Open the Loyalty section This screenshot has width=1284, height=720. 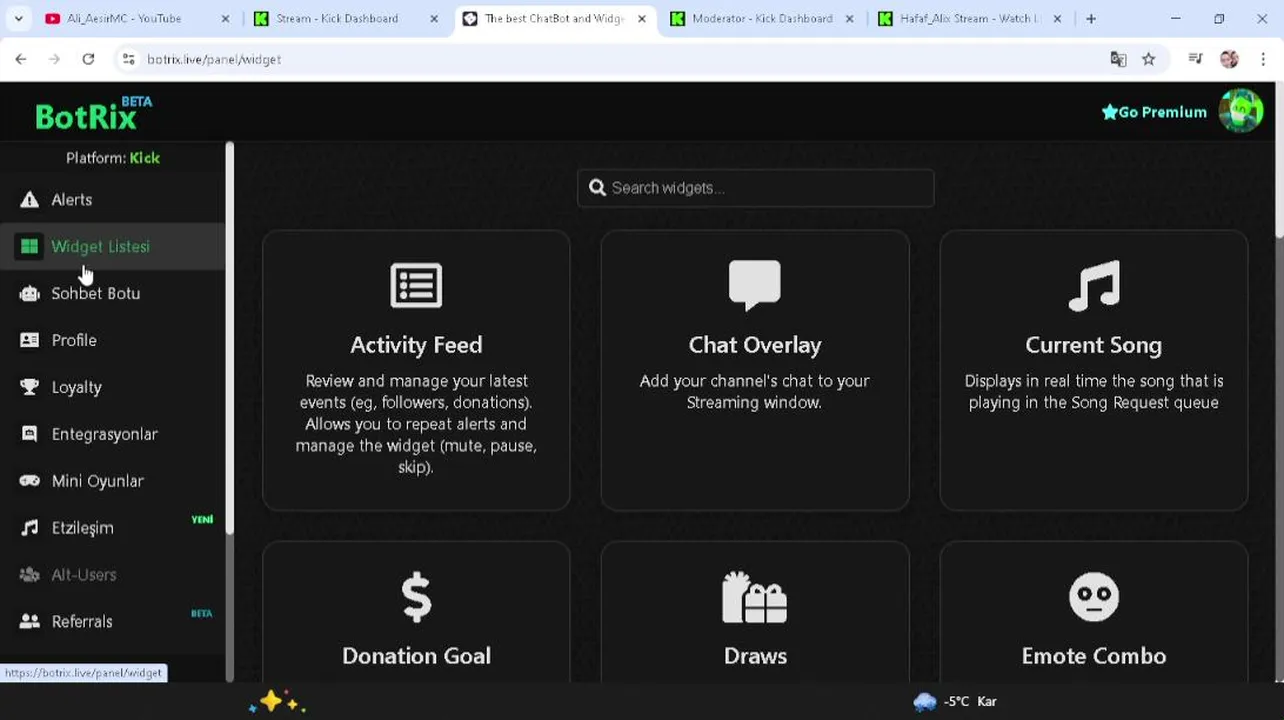click(113, 387)
